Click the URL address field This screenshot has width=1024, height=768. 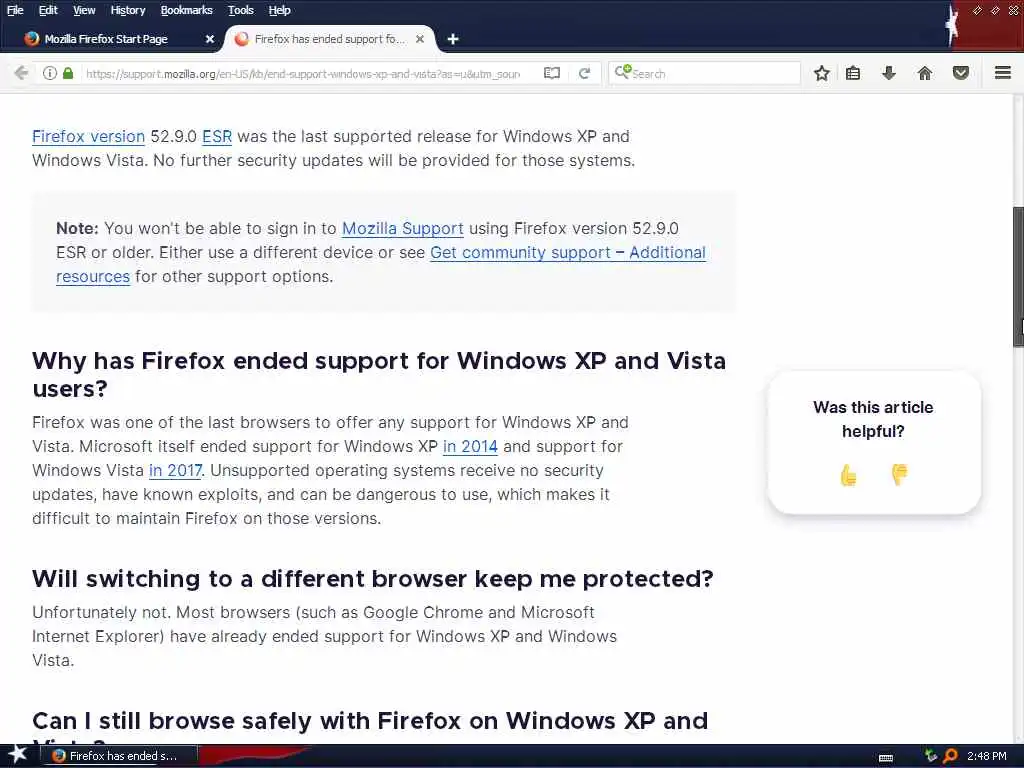pos(302,74)
